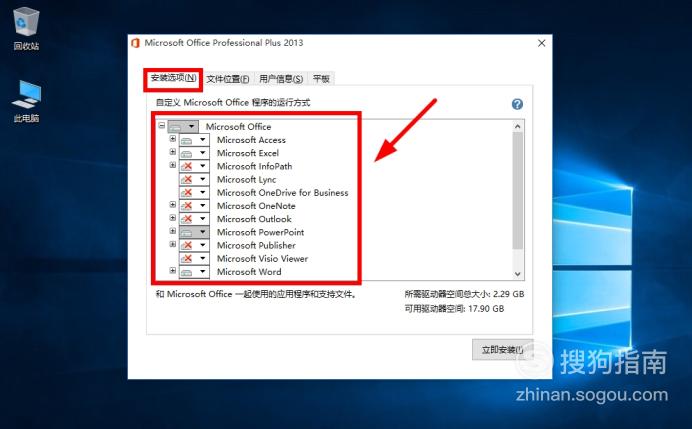Select the root Microsoft Office label

click(238, 127)
